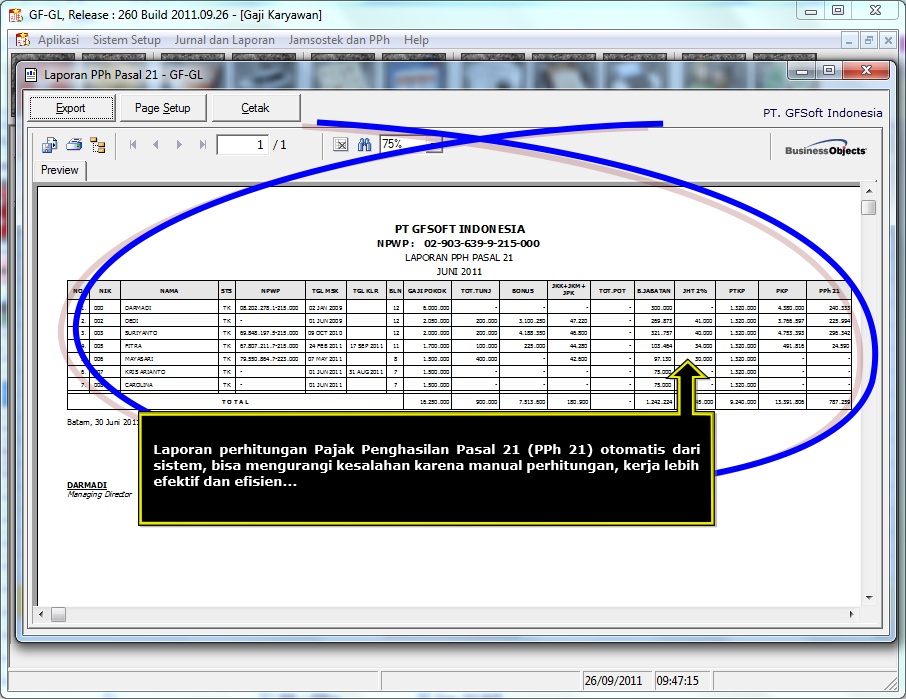This screenshot has height=699, width=906.
Task: Click vertical scrollbar up arrow
Action: (868, 191)
